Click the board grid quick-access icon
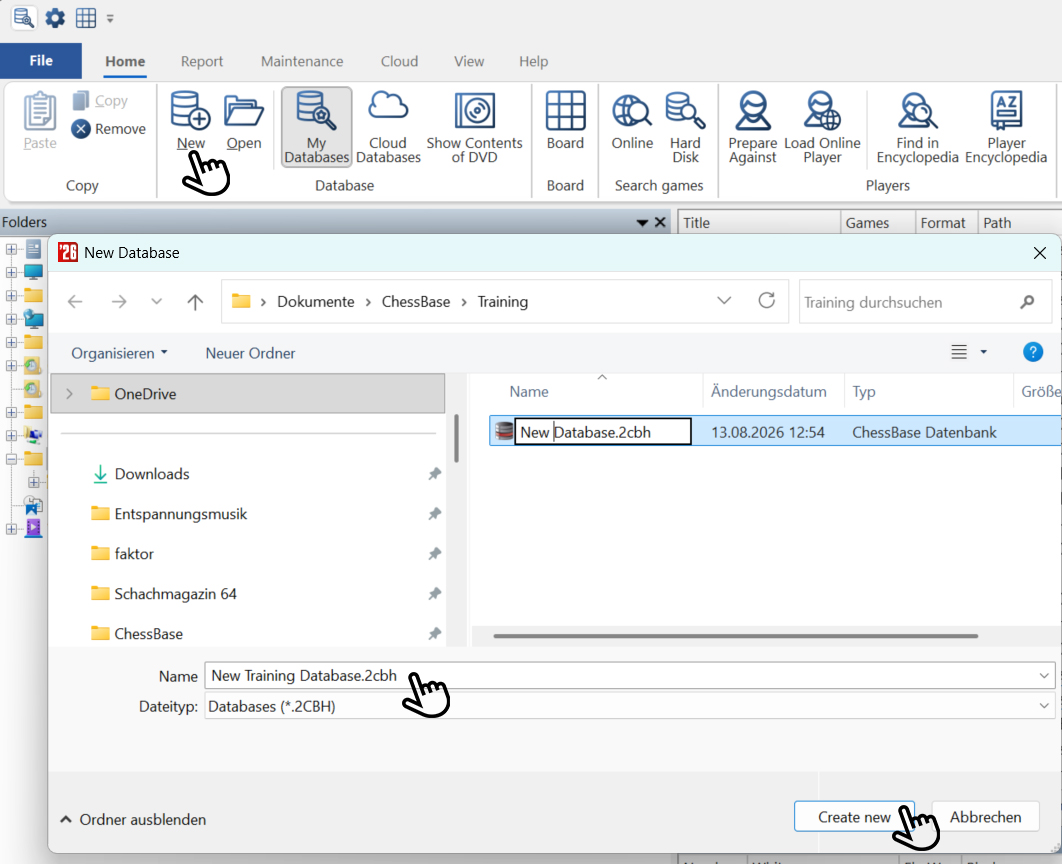Image resolution: width=1062 pixels, height=864 pixels. [x=85, y=18]
